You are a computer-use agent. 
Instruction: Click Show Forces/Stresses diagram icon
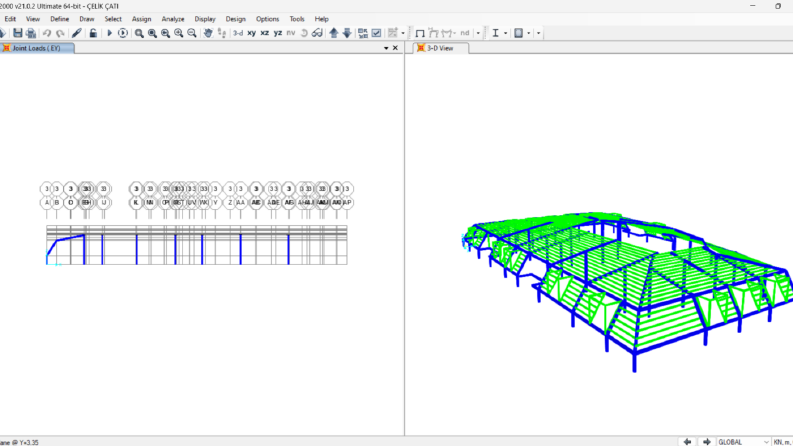[448, 33]
